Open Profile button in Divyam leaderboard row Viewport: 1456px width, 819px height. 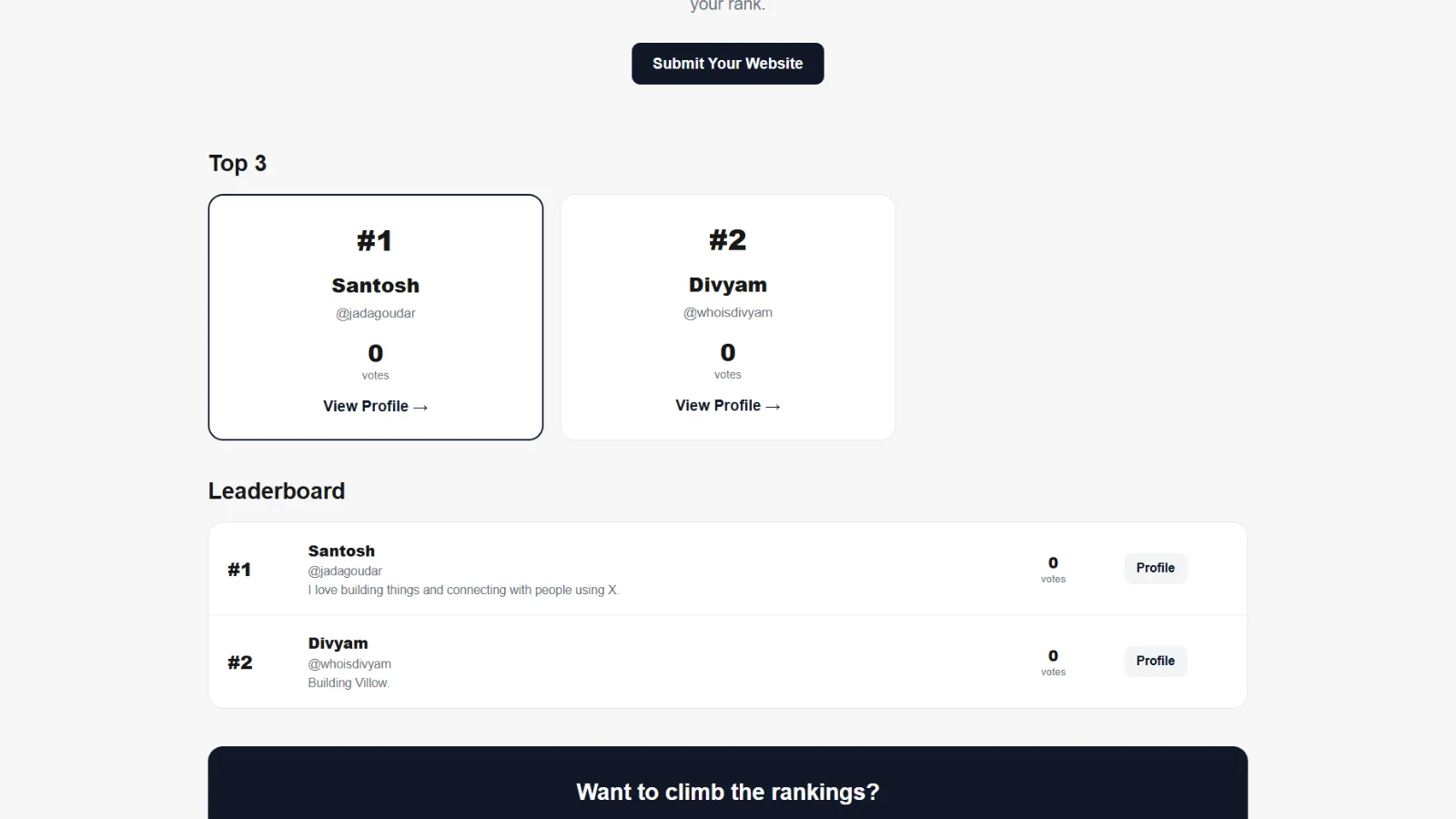click(x=1156, y=661)
